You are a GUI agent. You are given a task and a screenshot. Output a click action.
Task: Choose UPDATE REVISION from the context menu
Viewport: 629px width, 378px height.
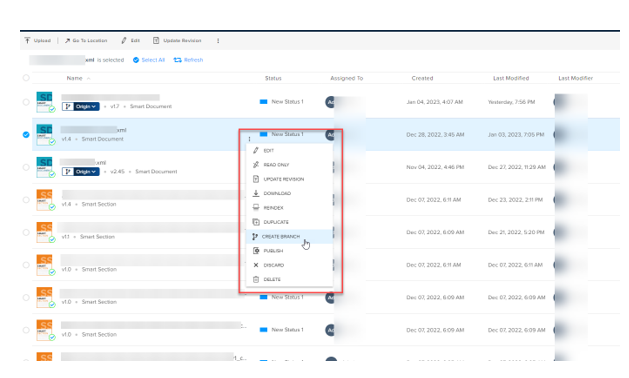[289, 179]
